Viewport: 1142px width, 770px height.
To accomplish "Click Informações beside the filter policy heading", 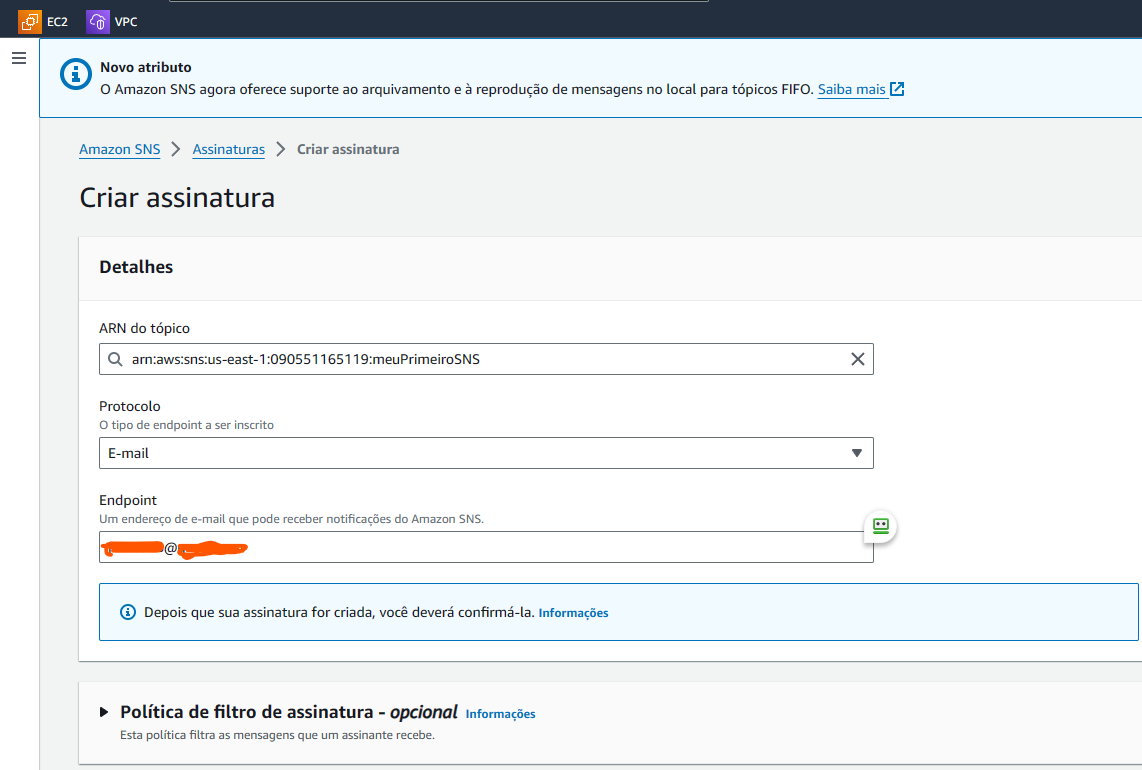I will tap(500, 714).
